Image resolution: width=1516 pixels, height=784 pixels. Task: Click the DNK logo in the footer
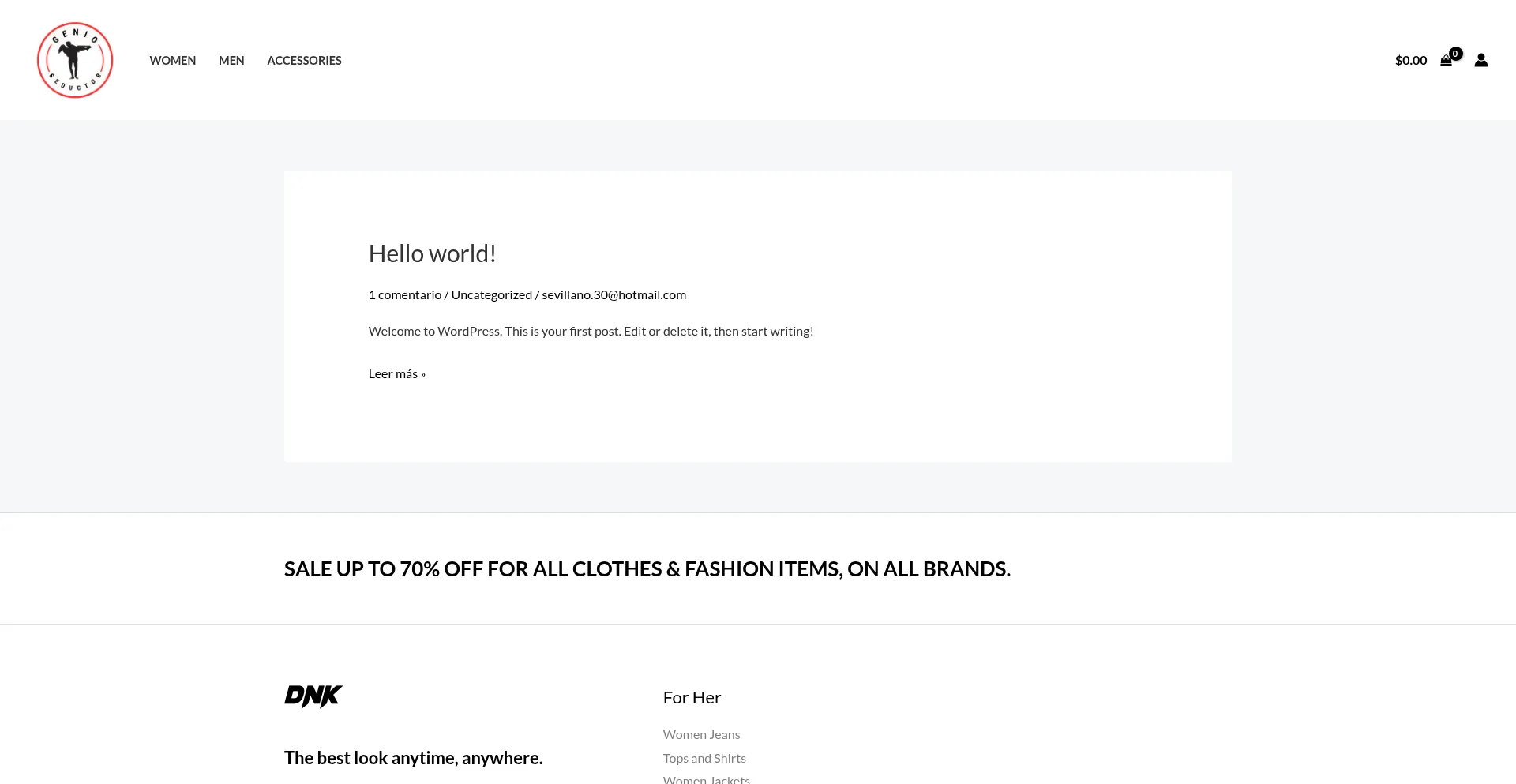[x=313, y=697]
